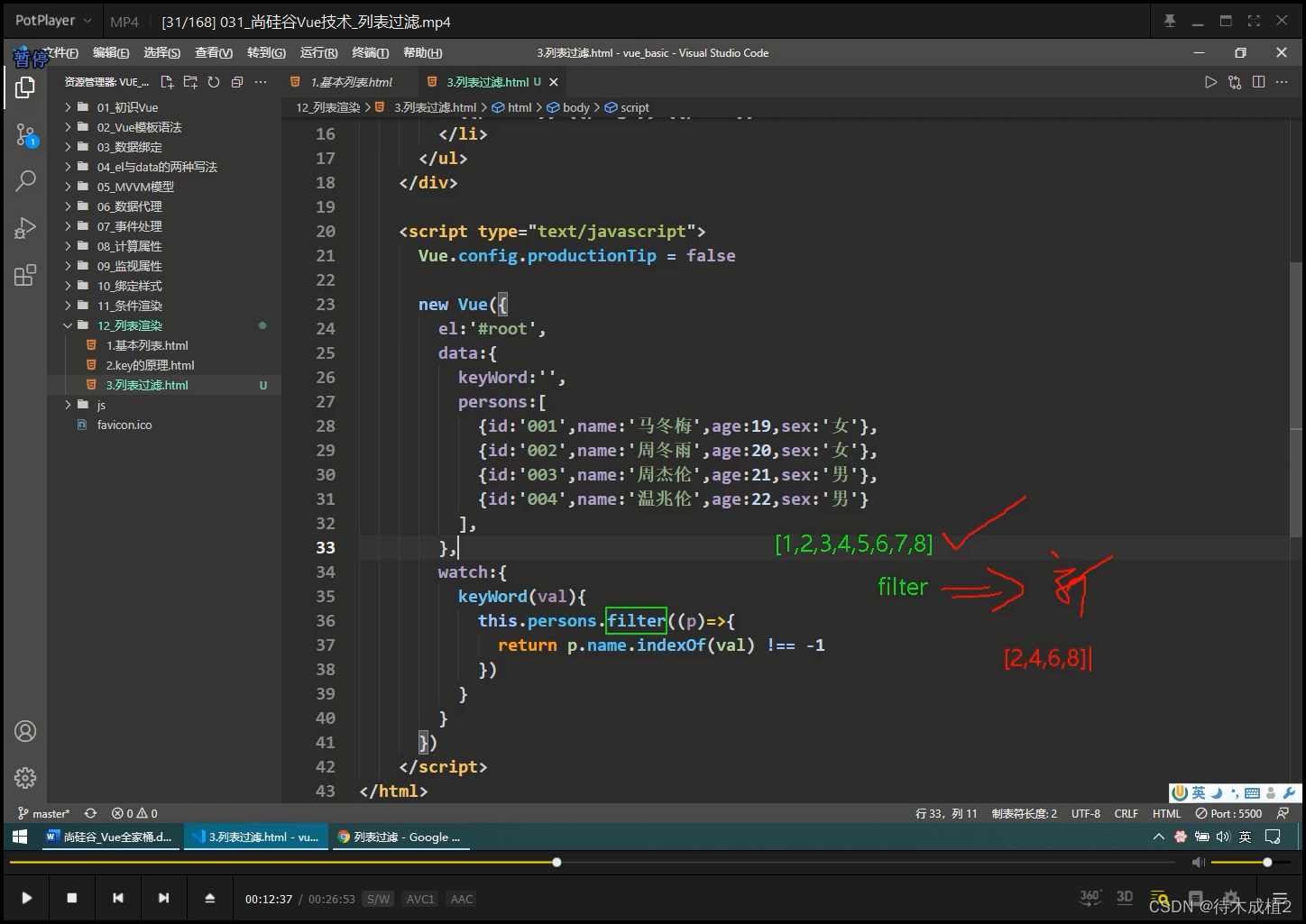The width and height of the screenshot is (1306, 924).
Task: Open the Run and Debug view
Action: click(25, 228)
